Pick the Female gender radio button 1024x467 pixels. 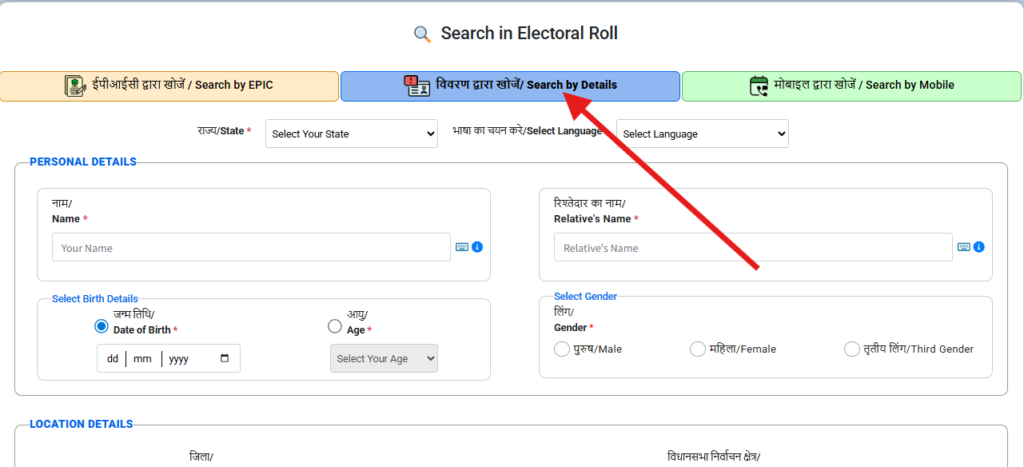pyautogui.click(x=698, y=349)
